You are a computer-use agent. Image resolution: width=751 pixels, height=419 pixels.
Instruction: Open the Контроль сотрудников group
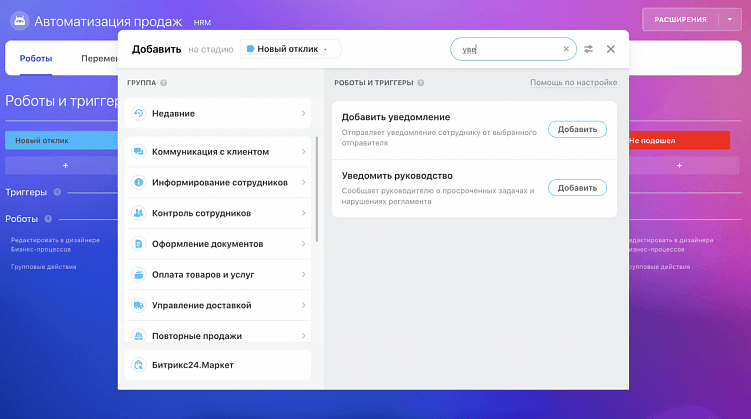[218, 213]
